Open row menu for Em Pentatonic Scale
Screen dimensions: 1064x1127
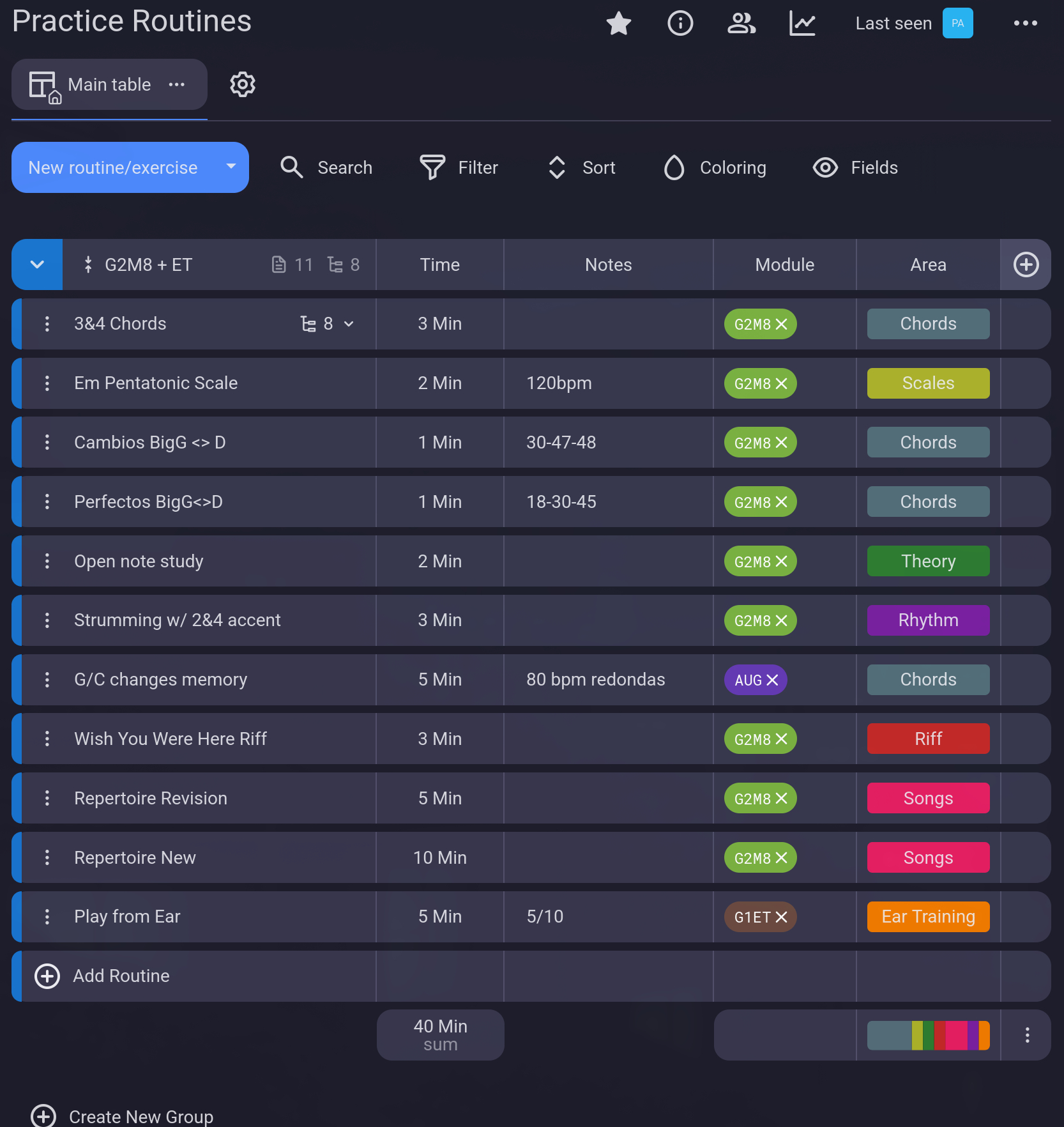pos(47,383)
